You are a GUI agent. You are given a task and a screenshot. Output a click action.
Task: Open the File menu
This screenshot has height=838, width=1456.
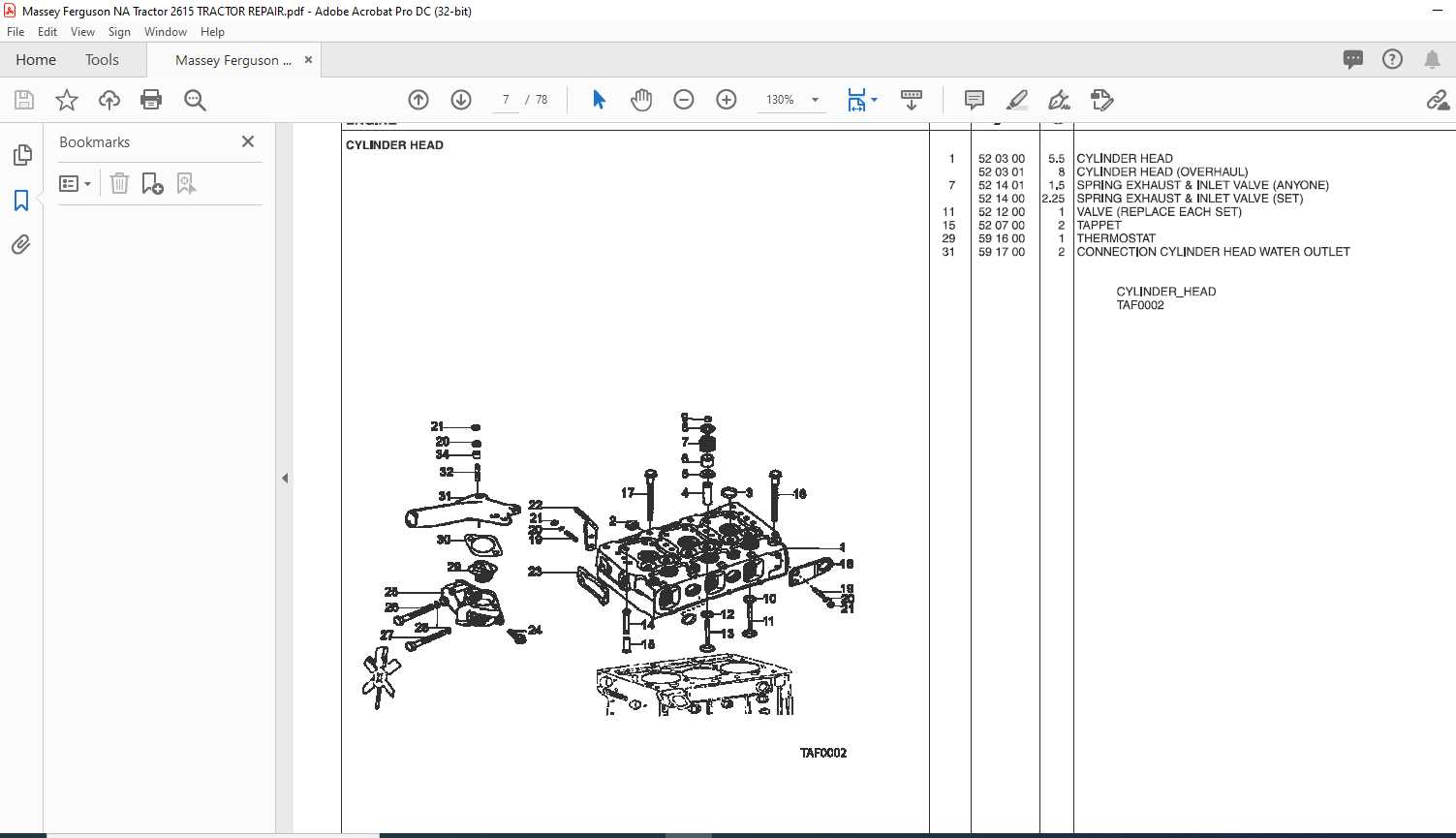pos(15,32)
